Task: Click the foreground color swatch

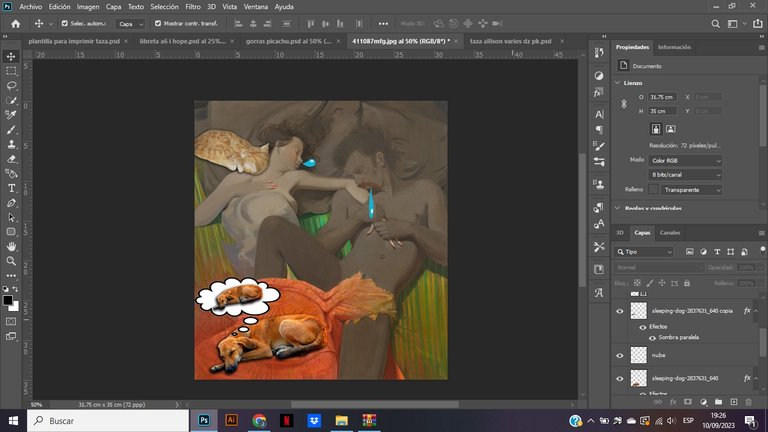Action: click(8, 301)
